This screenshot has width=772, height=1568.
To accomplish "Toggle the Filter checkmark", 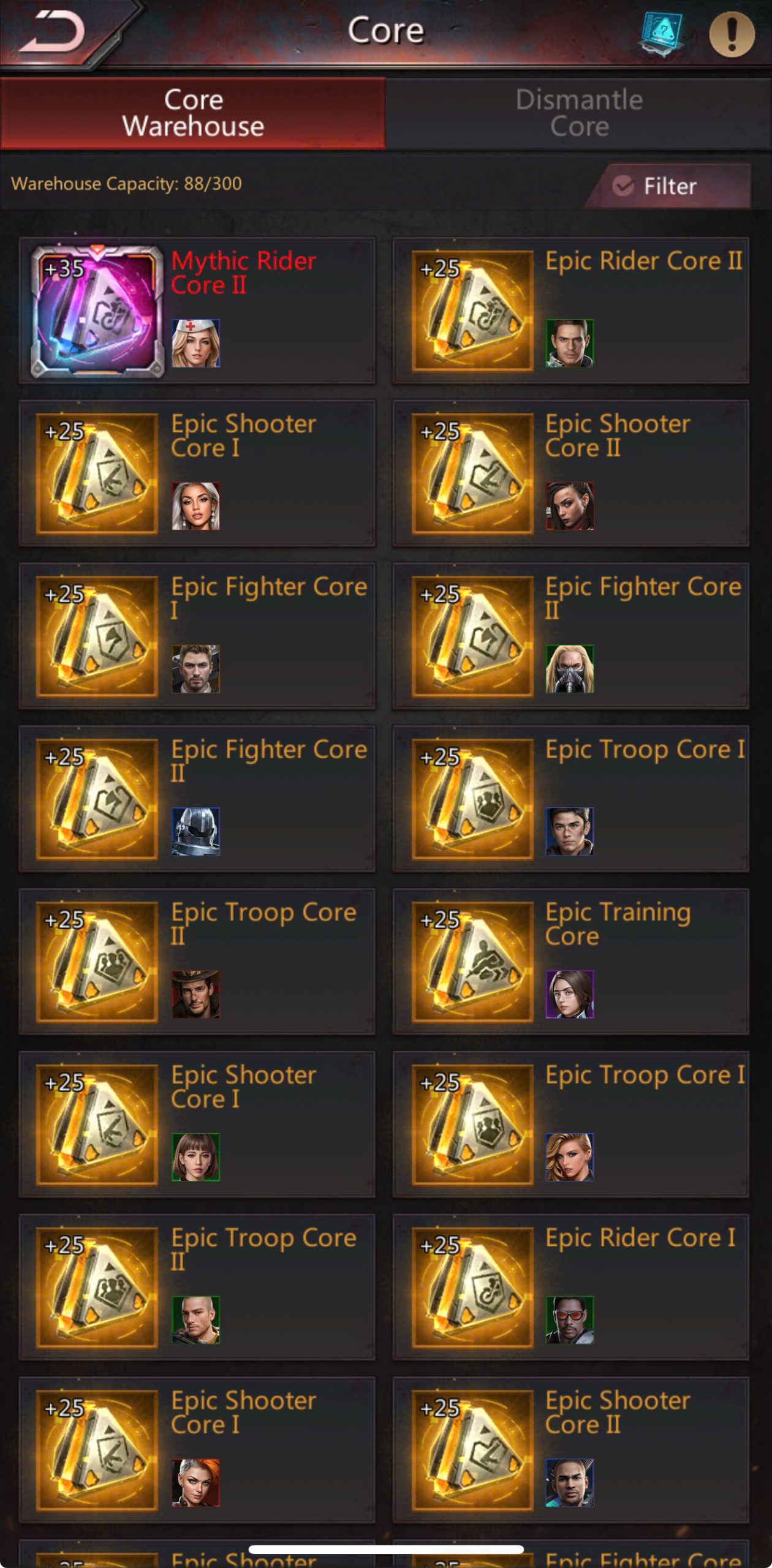I will click(x=623, y=186).
